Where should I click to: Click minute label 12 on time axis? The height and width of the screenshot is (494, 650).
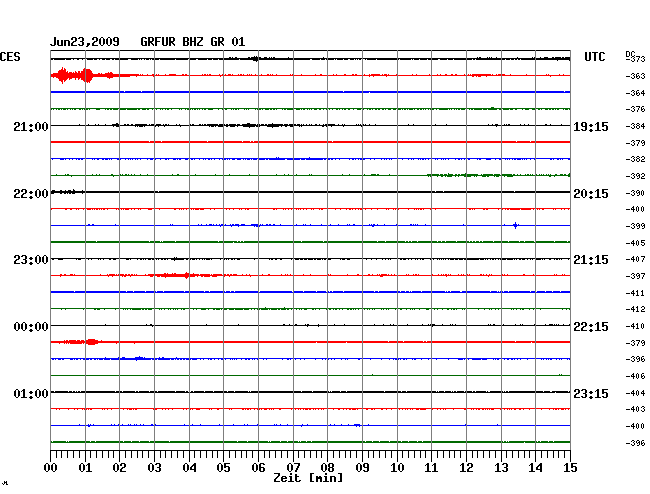466,468
